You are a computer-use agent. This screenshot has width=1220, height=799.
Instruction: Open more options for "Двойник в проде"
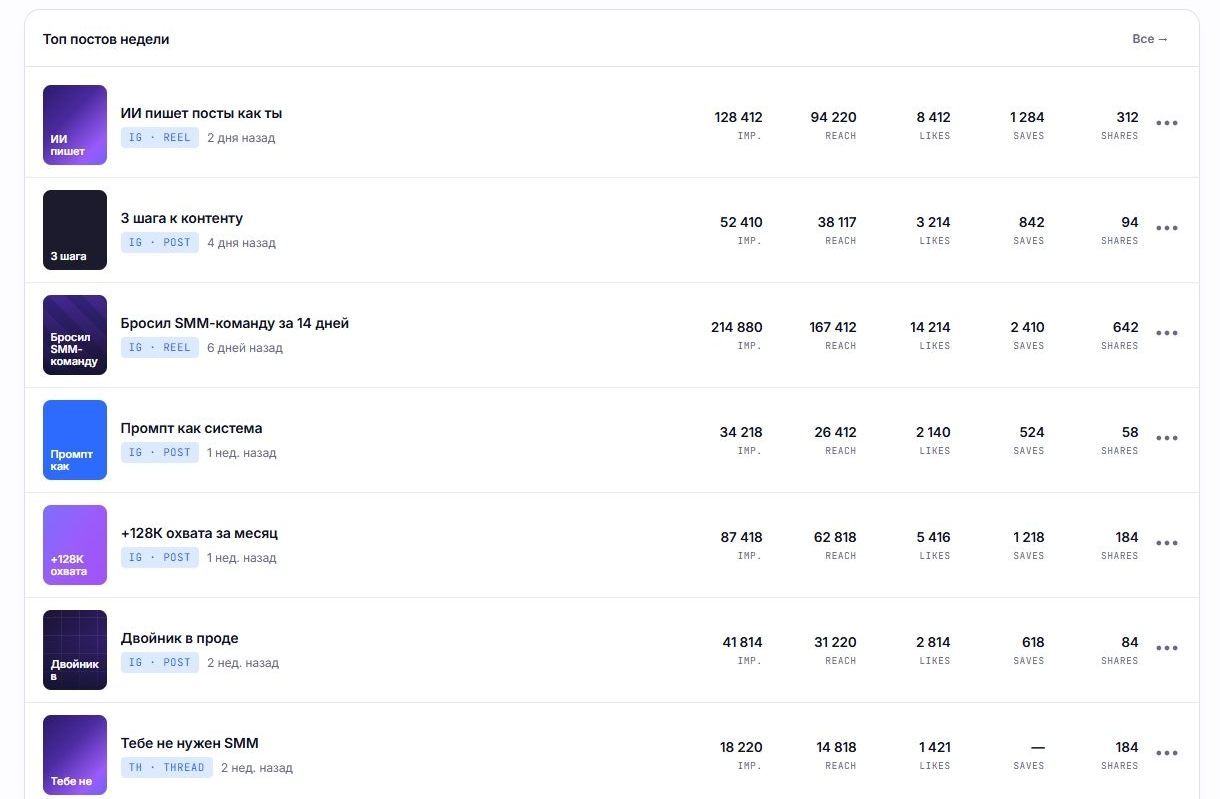coord(1166,648)
